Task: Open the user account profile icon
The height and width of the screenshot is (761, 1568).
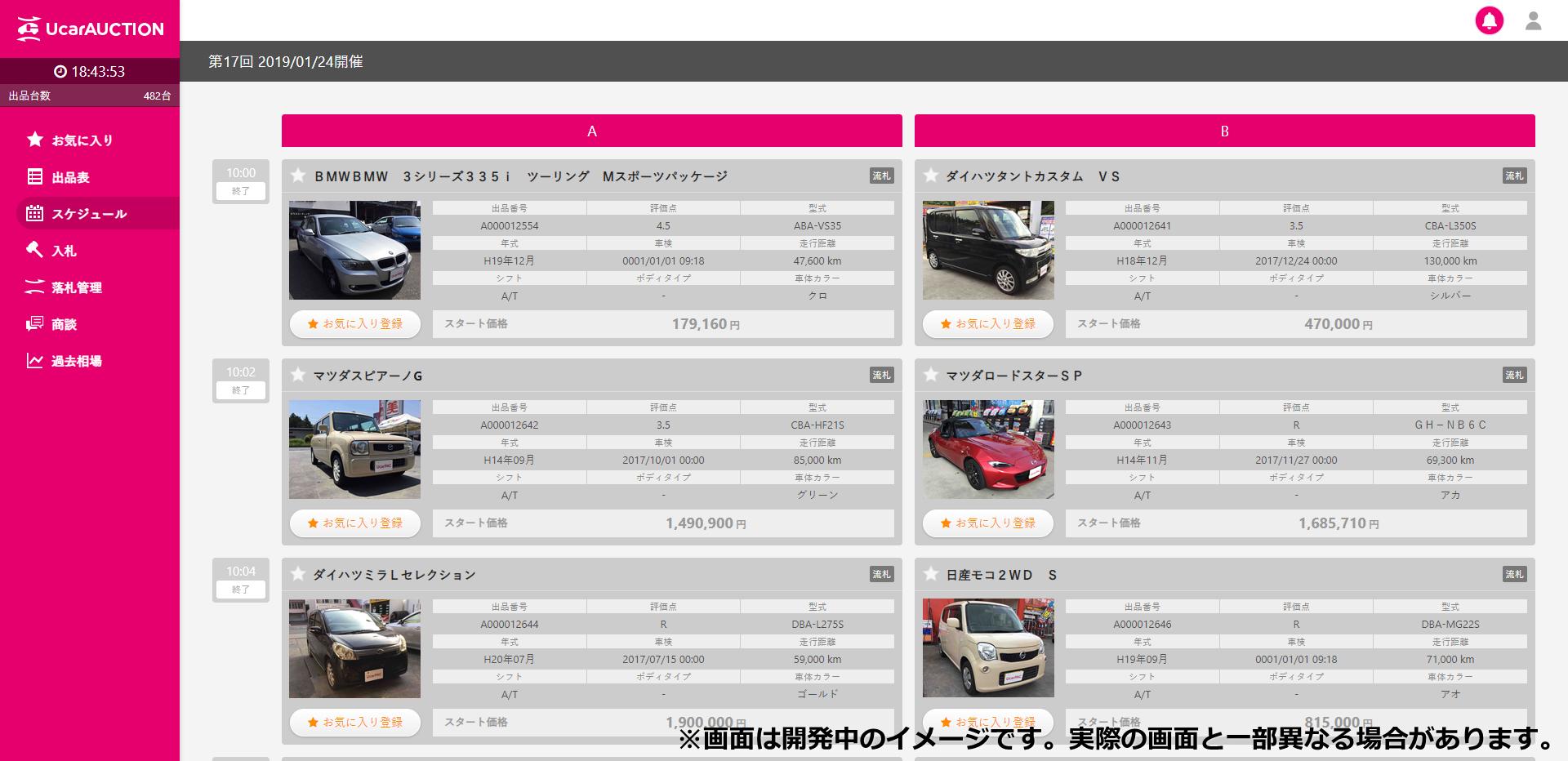Action: click(1533, 20)
